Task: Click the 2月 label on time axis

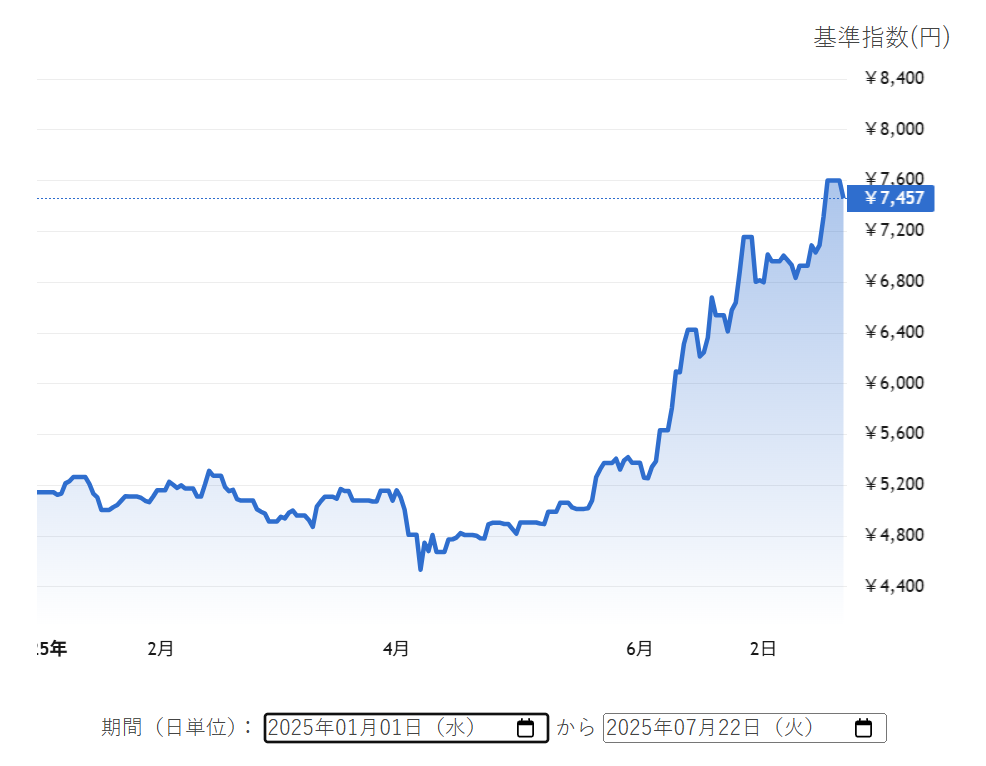Action: click(x=160, y=649)
